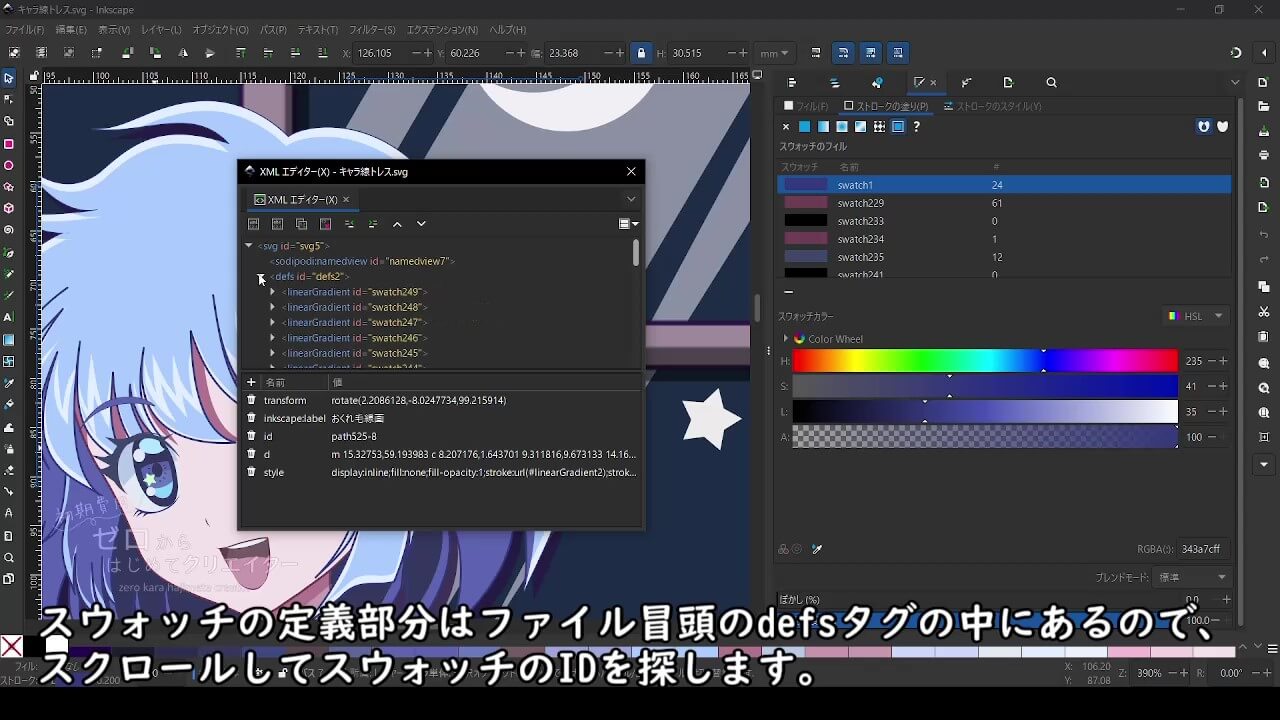Flip selection horizontally
Screen dimensions: 1280x720
pos(183,53)
